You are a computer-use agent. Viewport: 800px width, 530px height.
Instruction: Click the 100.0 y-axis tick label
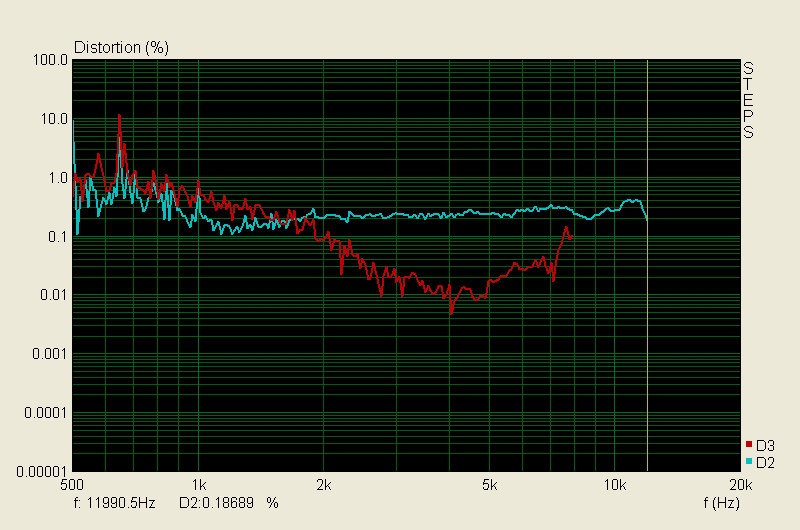(50, 61)
